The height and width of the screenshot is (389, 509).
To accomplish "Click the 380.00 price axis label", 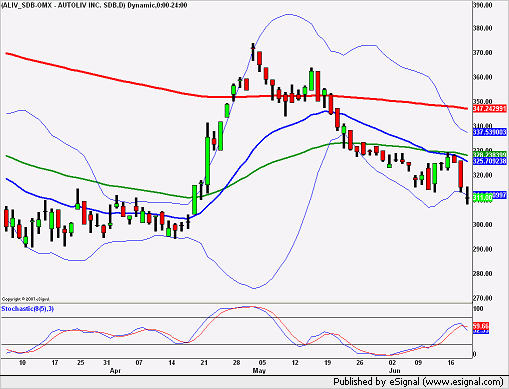I will point(482,28).
